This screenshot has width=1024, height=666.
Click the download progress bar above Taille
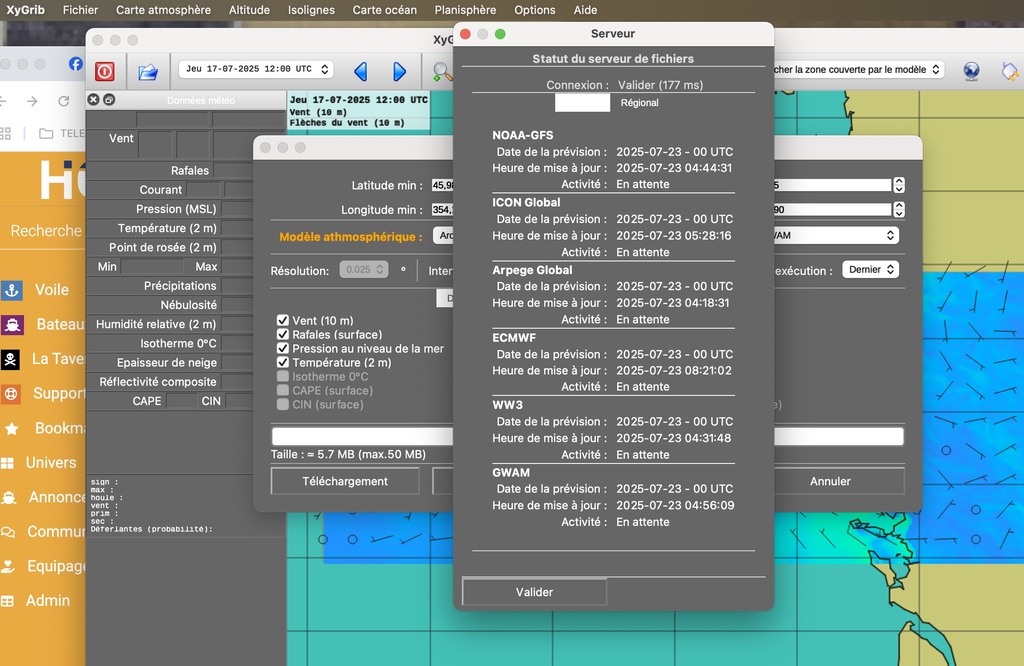pos(362,436)
